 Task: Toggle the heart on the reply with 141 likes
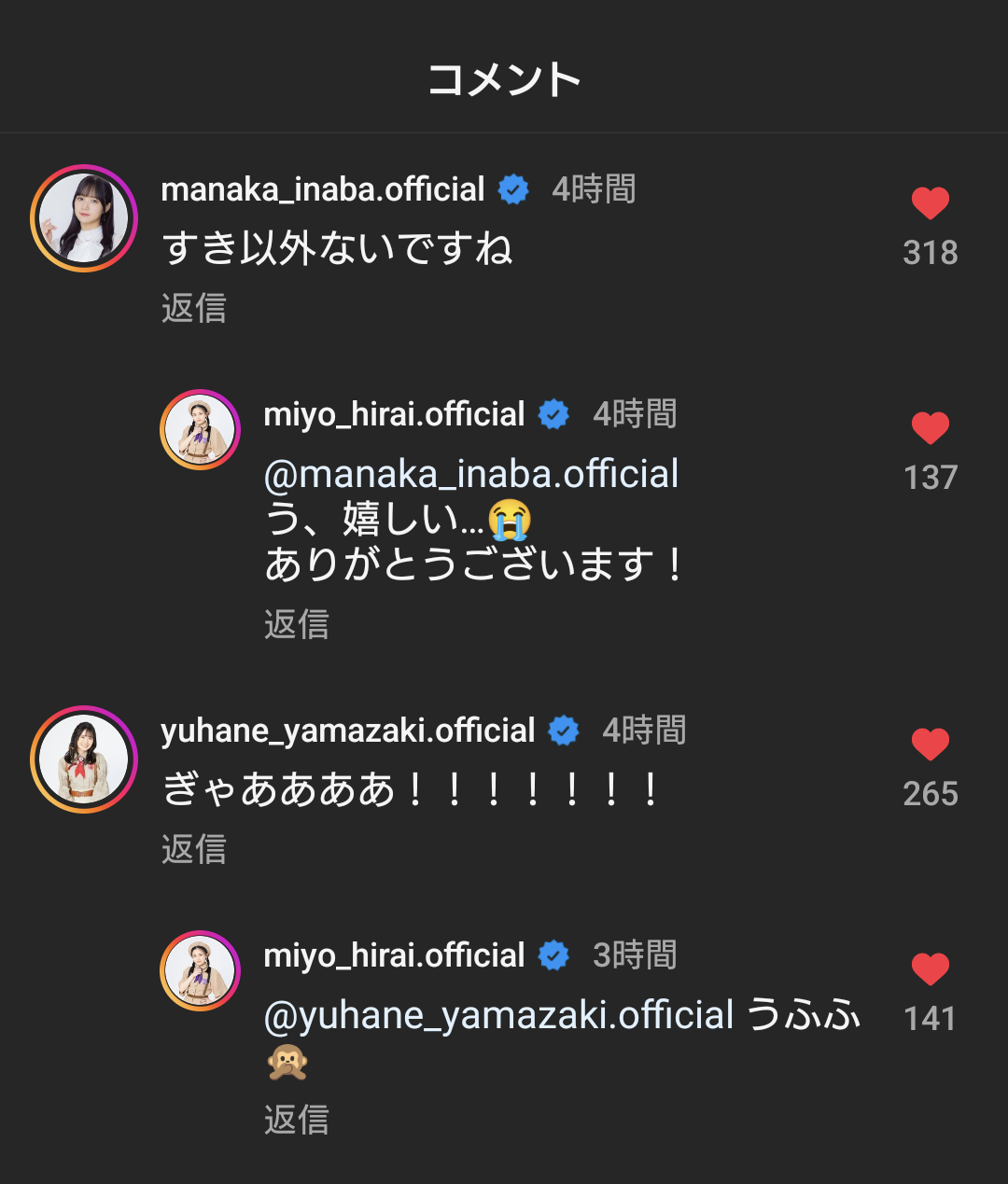[x=930, y=969]
